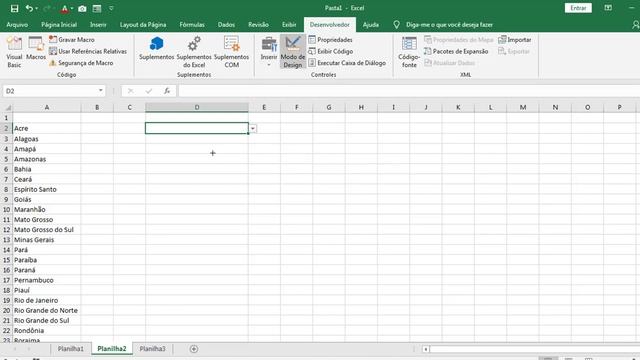Screen dimensions: 640x360
Task: Open the font color dropdown arrow
Action: point(72,8)
